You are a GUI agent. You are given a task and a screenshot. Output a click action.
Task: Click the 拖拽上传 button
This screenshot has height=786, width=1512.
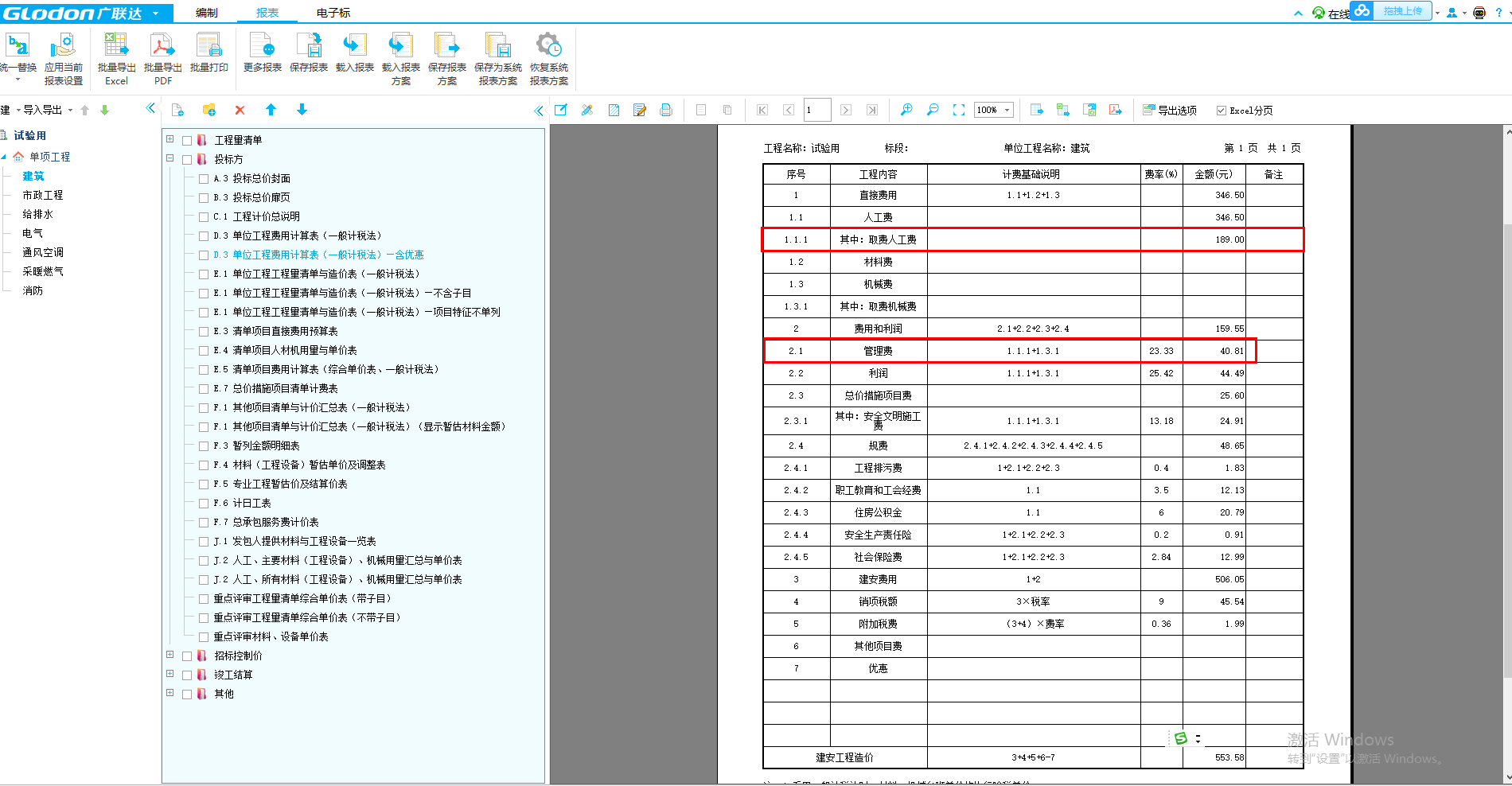coord(1402,11)
